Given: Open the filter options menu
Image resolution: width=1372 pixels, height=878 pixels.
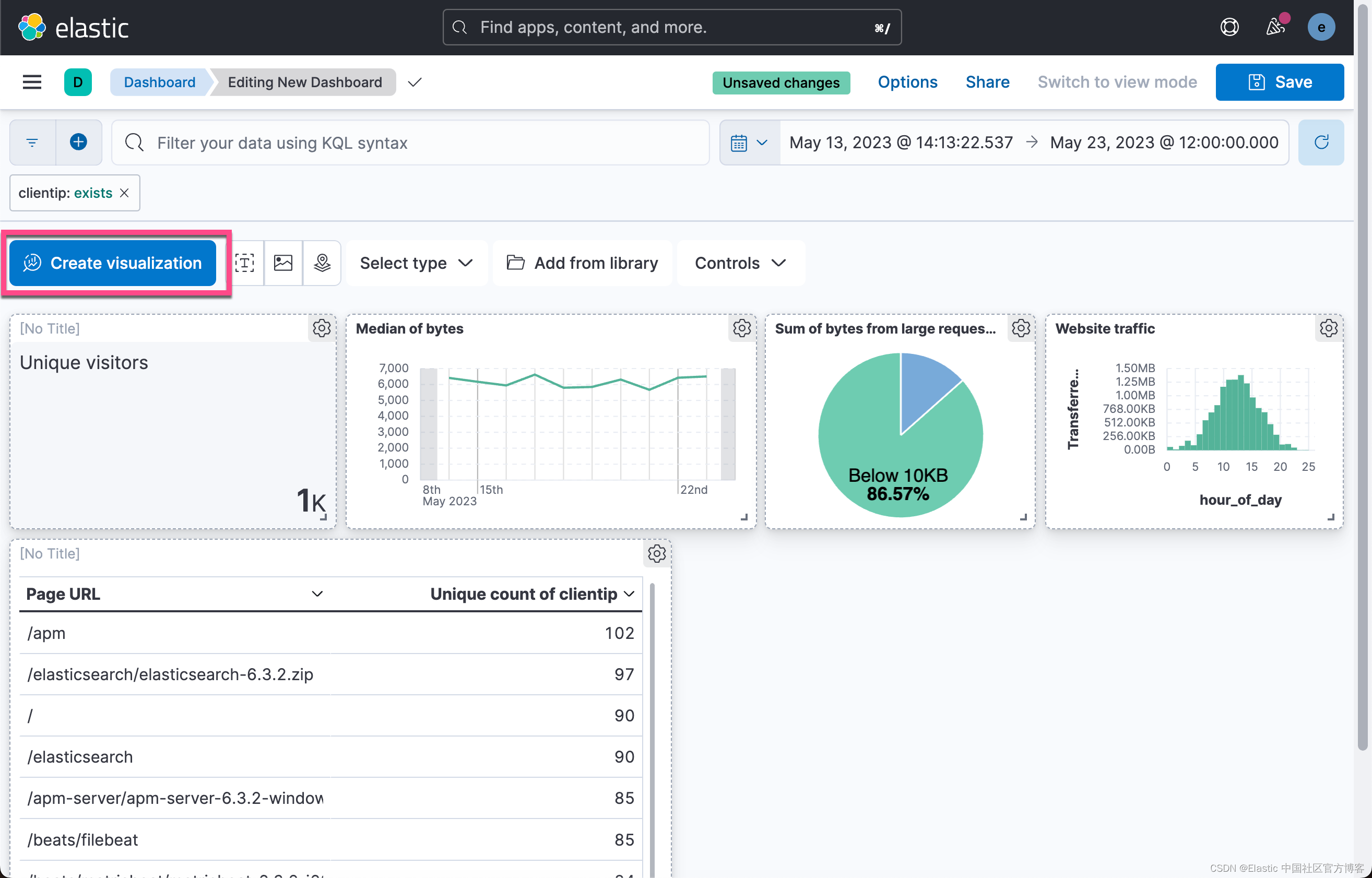Looking at the screenshot, I should pos(32,142).
